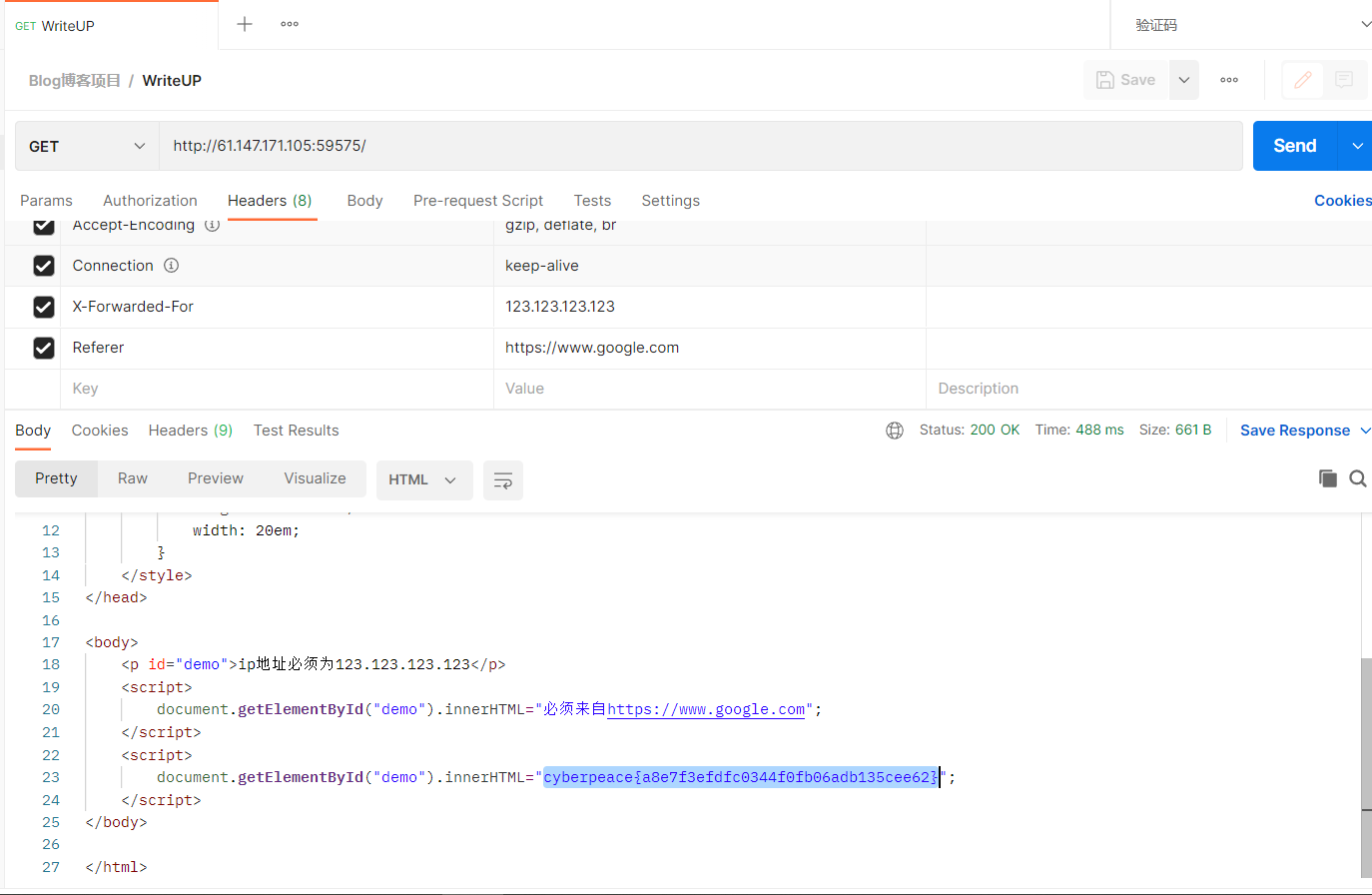This screenshot has width=1372, height=895.
Task: Click the Referer value https://www.google.com
Action: point(592,348)
